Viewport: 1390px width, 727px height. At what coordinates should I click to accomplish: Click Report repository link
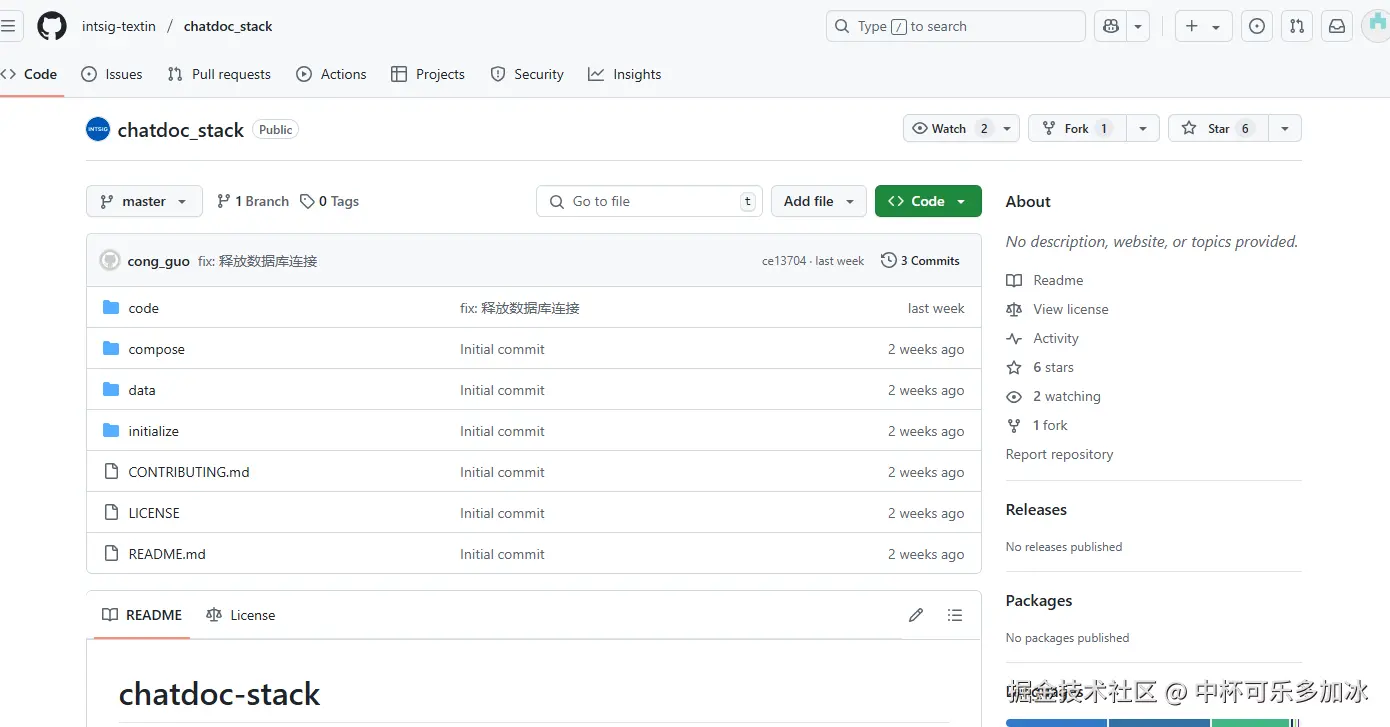tap(1059, 454)
